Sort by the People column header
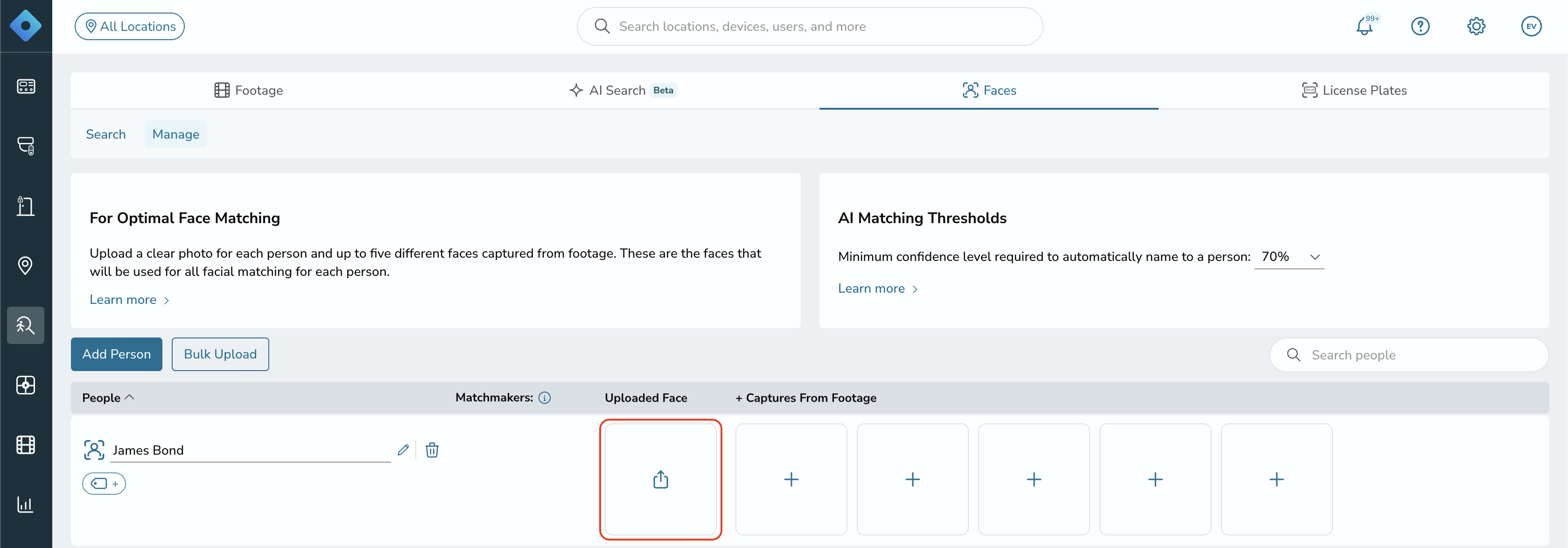The height and width of the screenshot is (548, 1568). [x=108, y=398]
